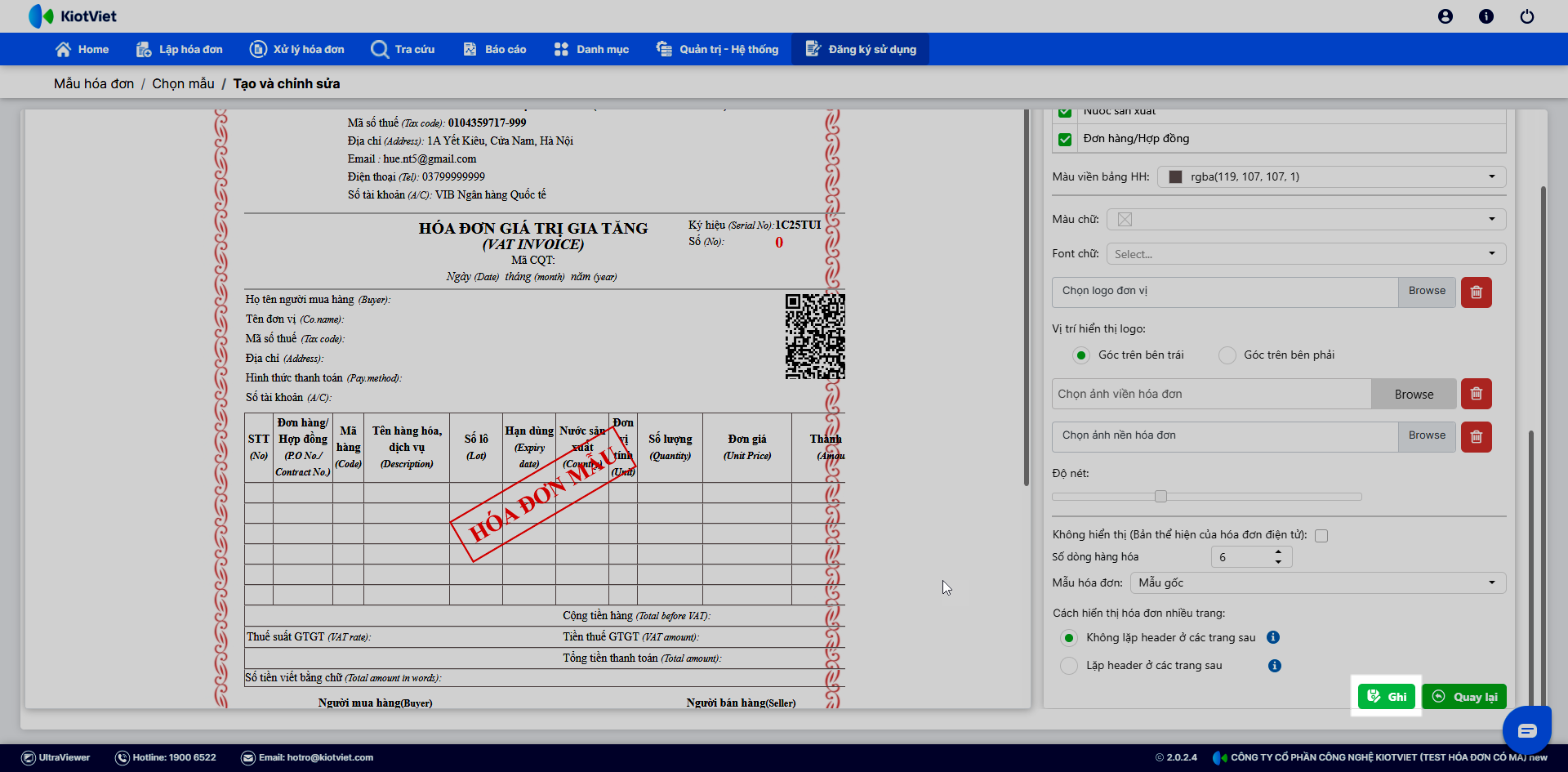Open the chat support bubble
This screenshot has height=772, width=1568.
coord(1526,730)
